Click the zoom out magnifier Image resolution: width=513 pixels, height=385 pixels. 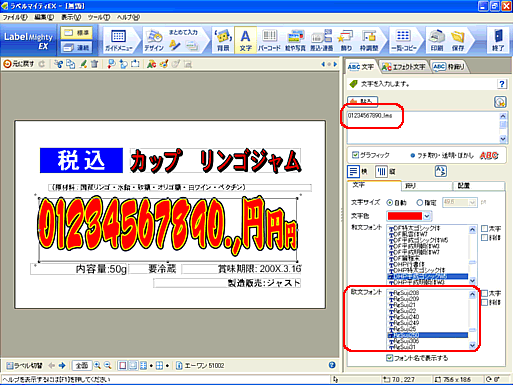(x=108, y=366)
